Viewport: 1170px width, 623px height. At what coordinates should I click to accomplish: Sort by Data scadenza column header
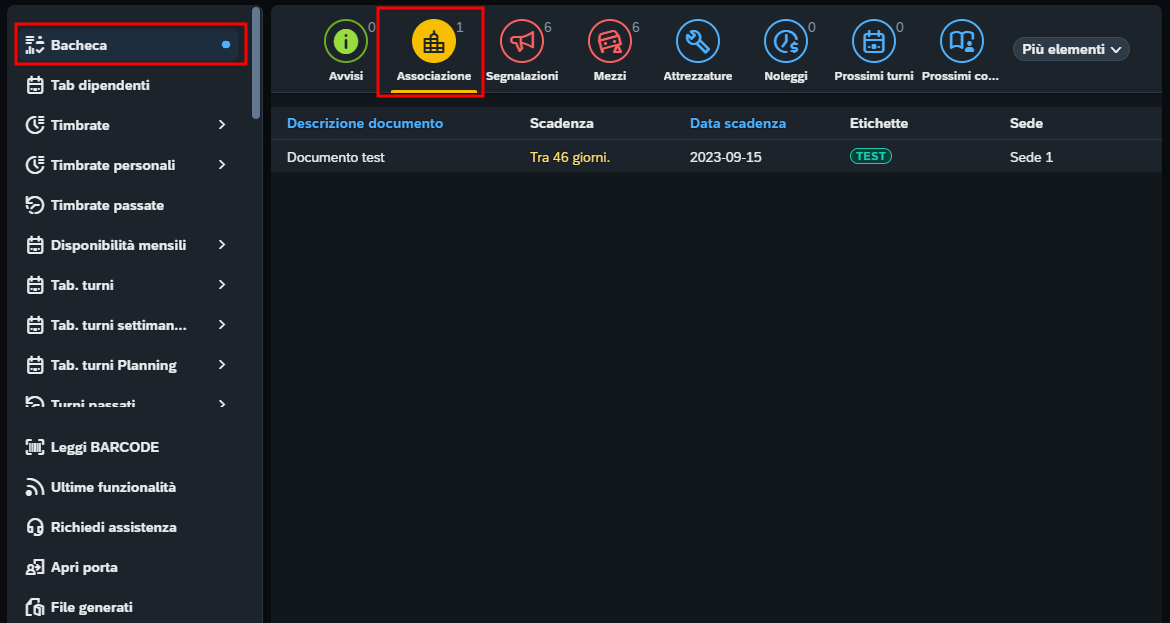point(737,123)
